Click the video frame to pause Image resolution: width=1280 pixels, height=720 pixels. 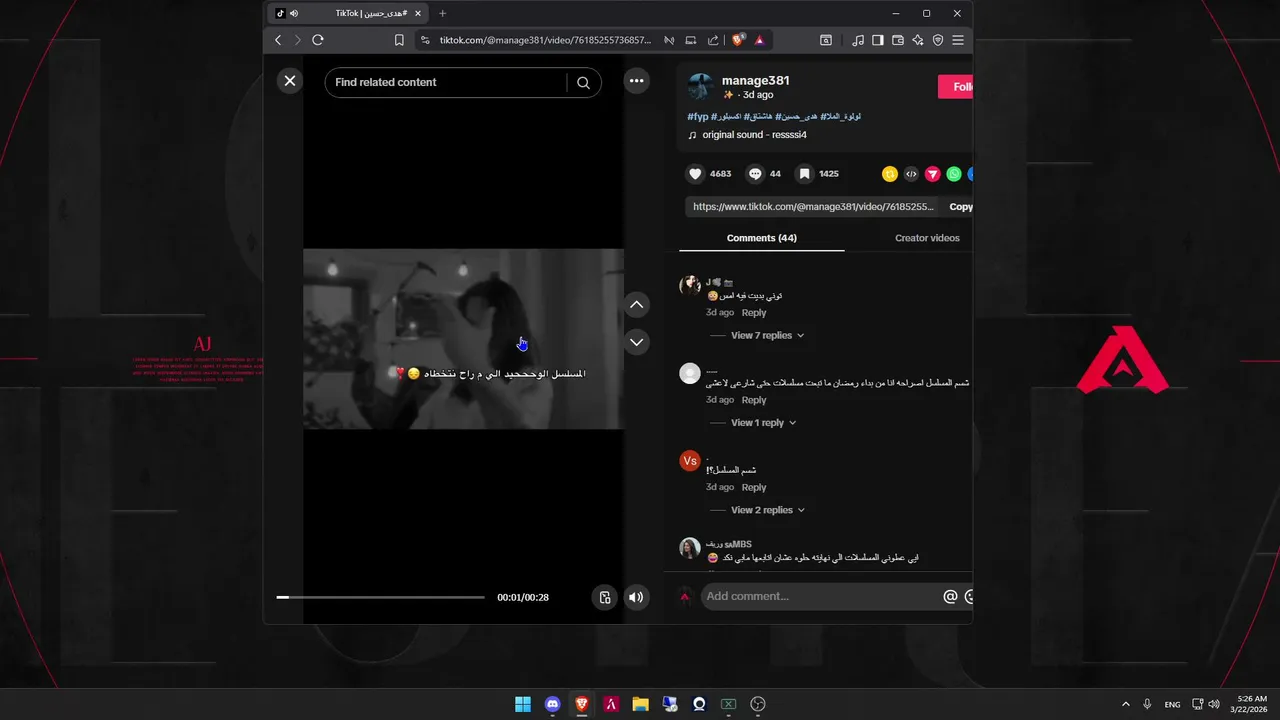point(463,339)
